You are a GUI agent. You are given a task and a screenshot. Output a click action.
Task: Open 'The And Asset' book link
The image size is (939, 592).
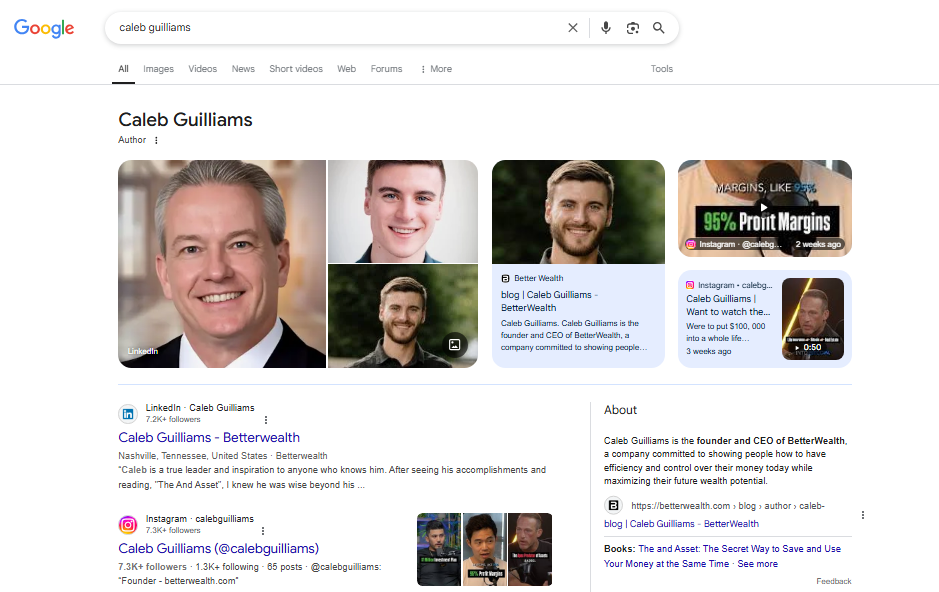(722, 556)
